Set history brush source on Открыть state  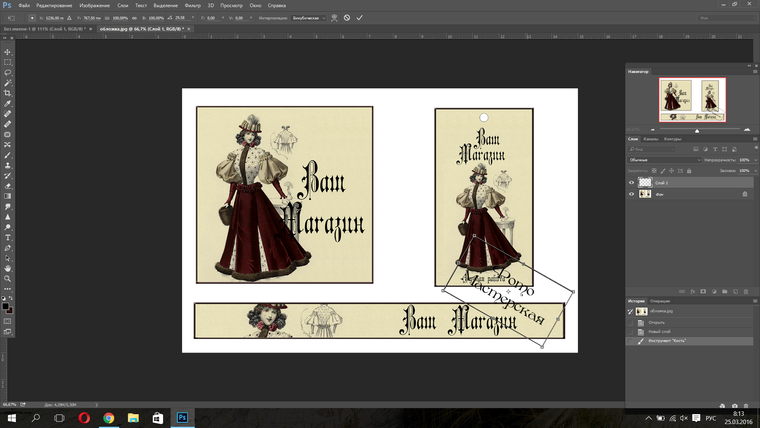pos(630,322)
